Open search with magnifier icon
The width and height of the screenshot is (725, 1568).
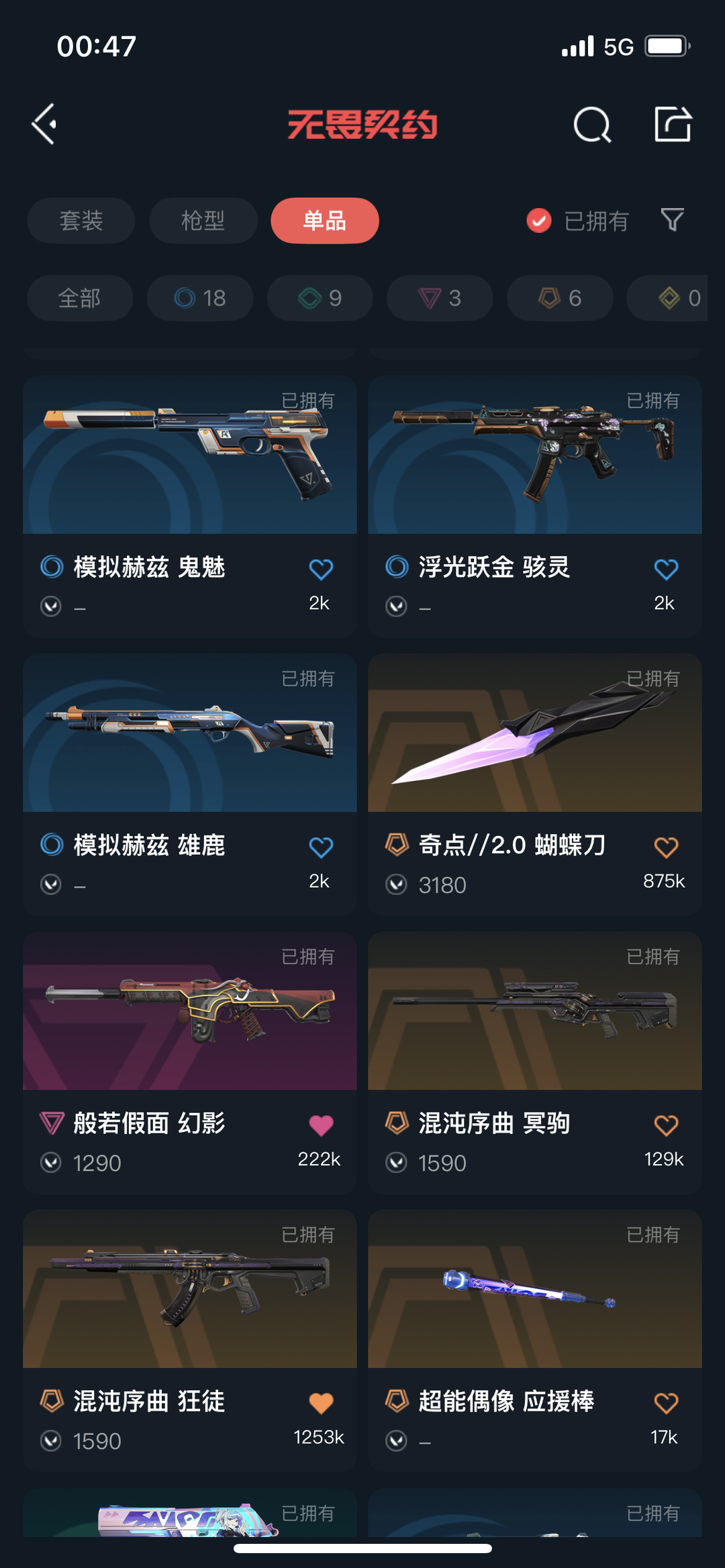pos(592,125)
